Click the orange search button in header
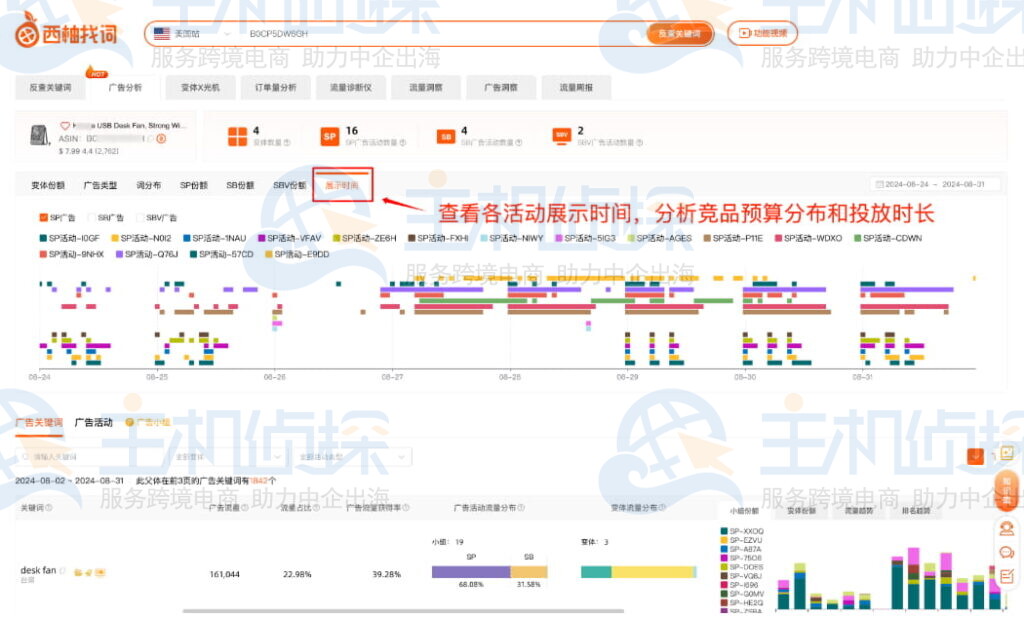The width and height of the screenshot is (1024, 618). point(679,33)
